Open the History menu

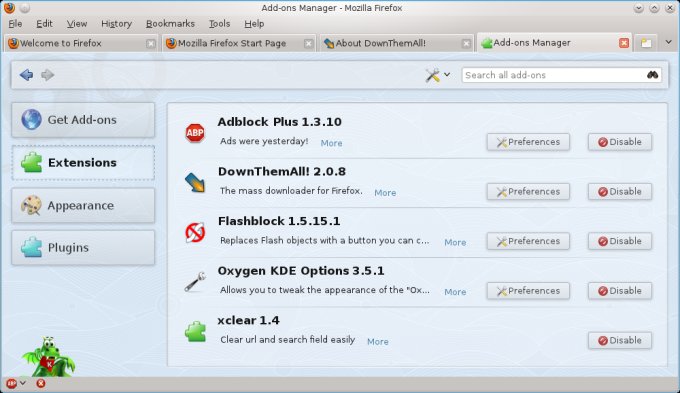[x=116, y=23]
